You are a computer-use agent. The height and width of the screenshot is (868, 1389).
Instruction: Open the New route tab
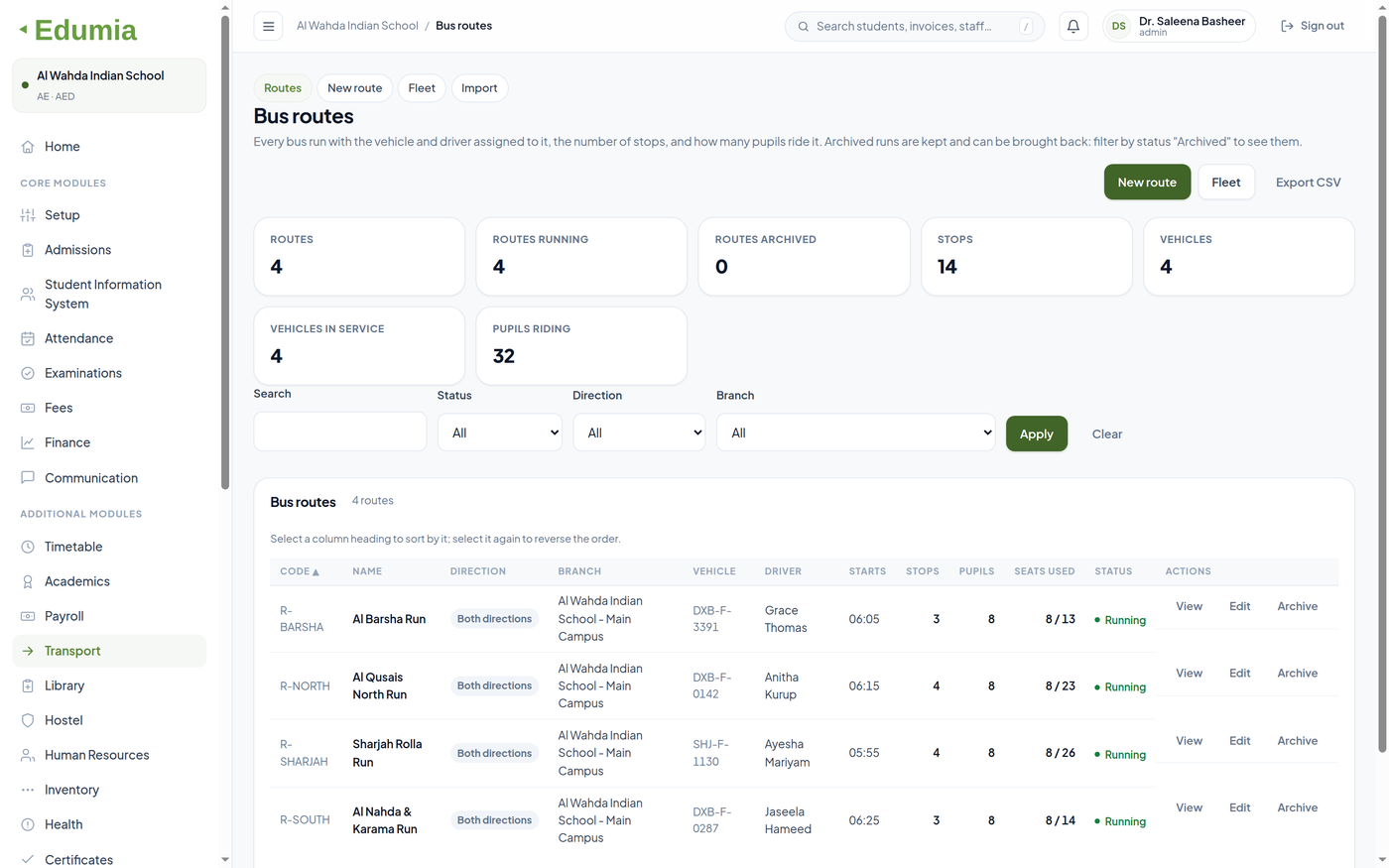coord(355,88)
